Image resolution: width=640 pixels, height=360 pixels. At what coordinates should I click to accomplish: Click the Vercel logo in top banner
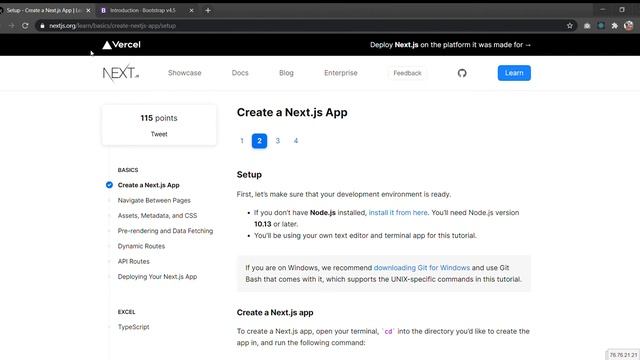coord(121,45)
